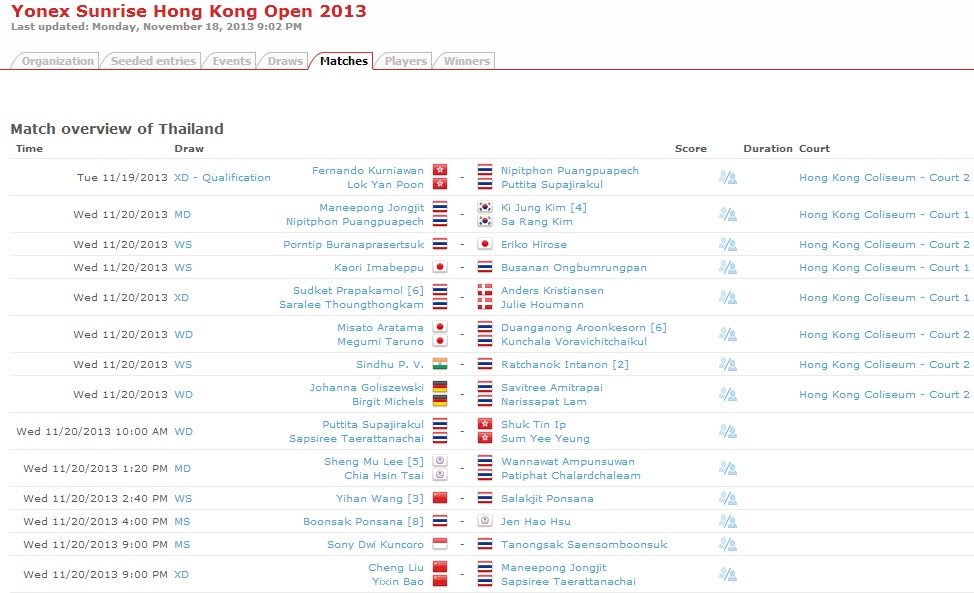
Task: Switch to the Organization tab
Action: (57, 61)
